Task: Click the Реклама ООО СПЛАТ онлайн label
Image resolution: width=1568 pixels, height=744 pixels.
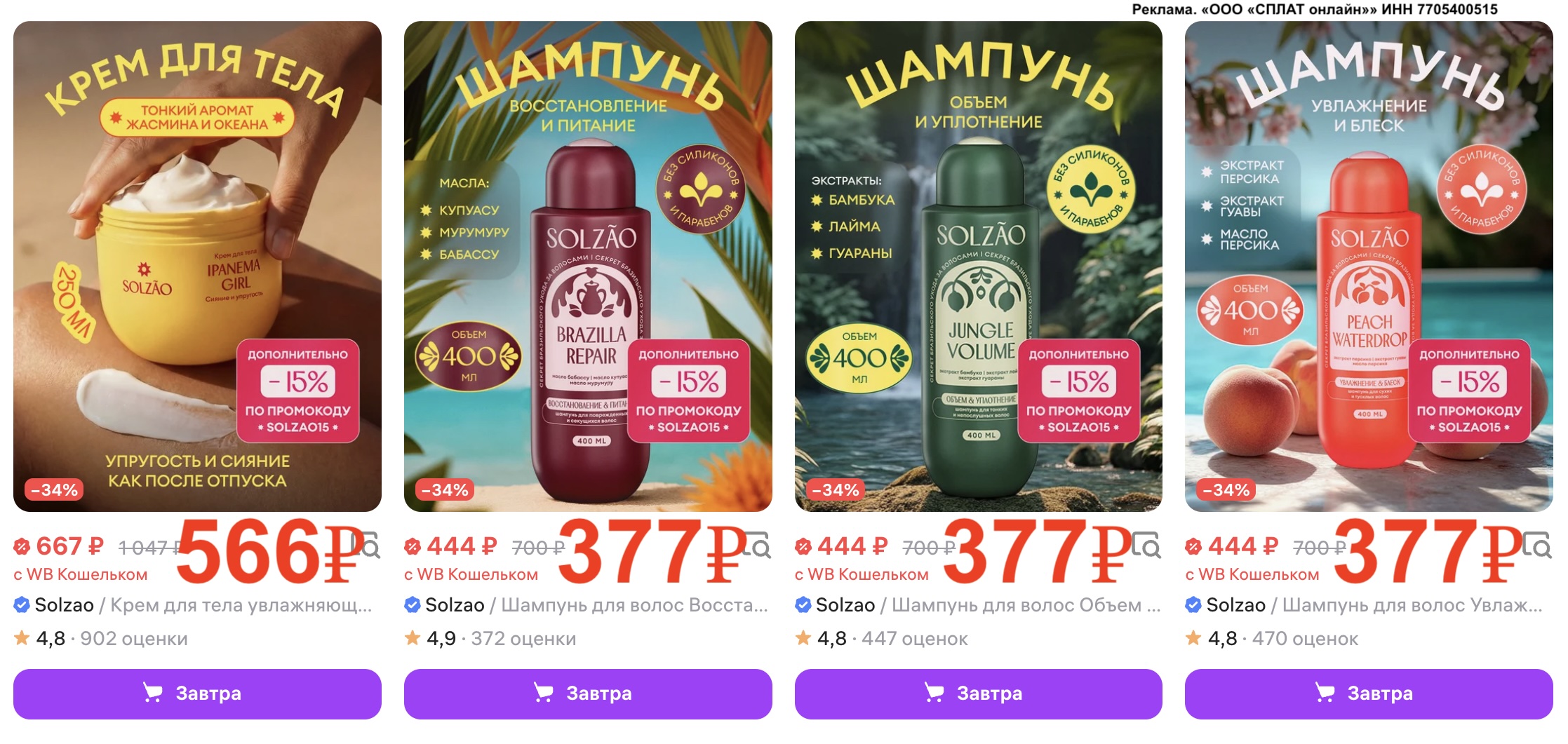Action: pos(1315,9)
